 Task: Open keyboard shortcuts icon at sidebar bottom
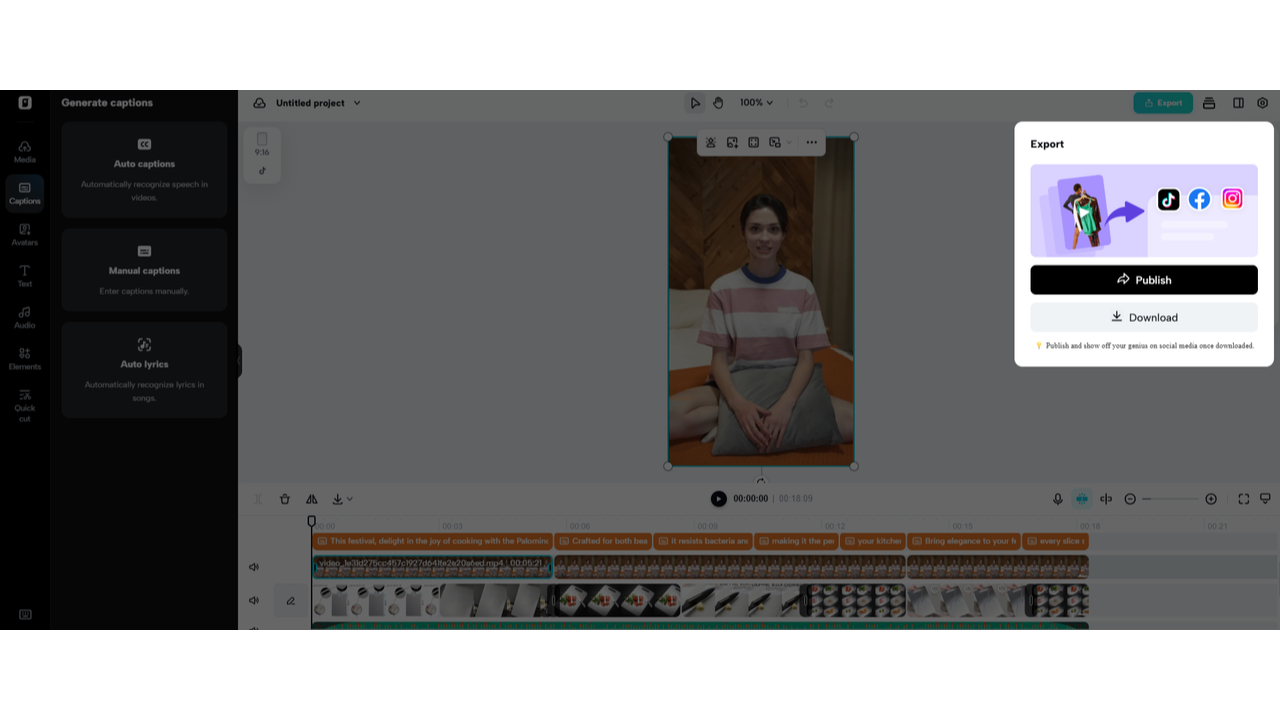pos(25,614)
